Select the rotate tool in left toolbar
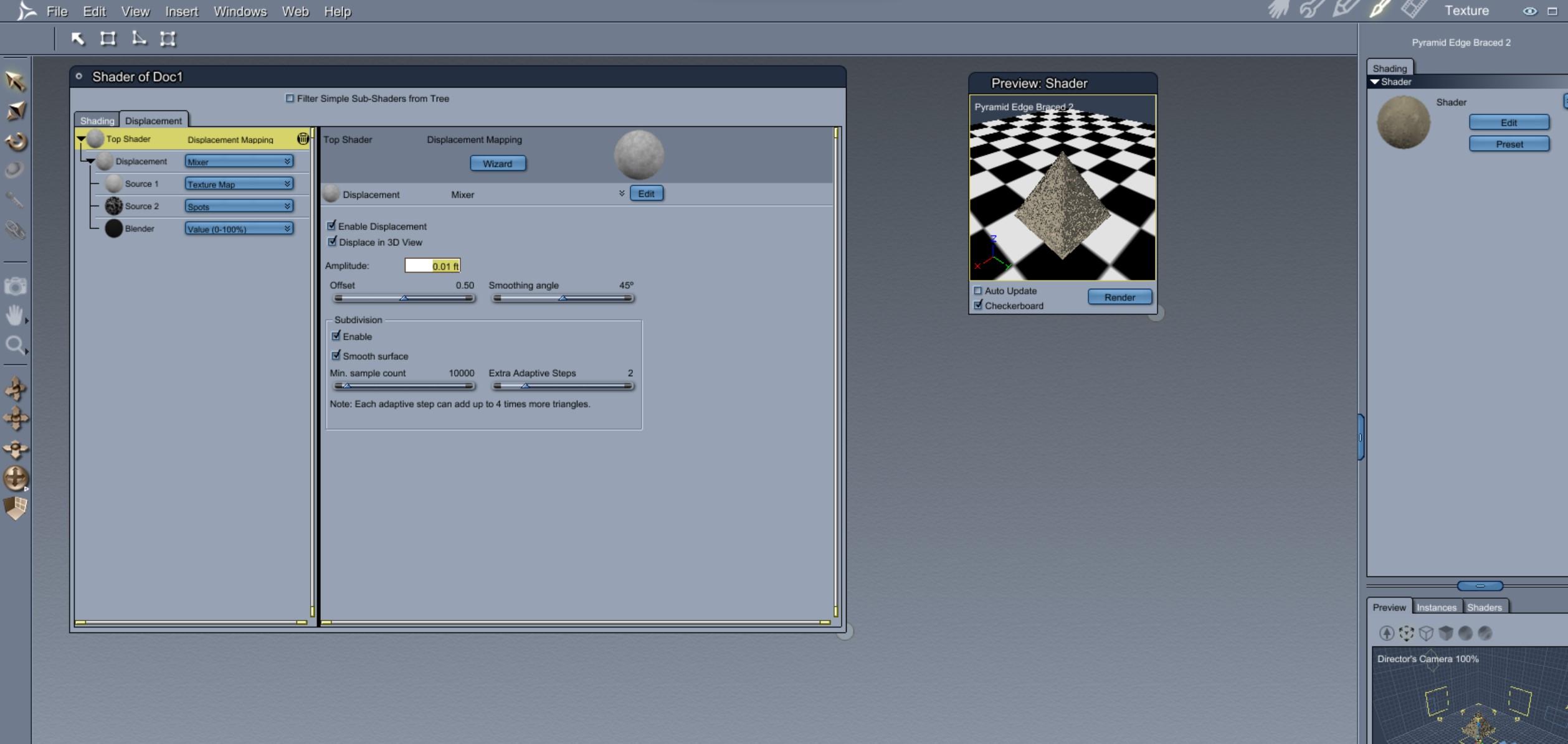 (x=16, y=141)
